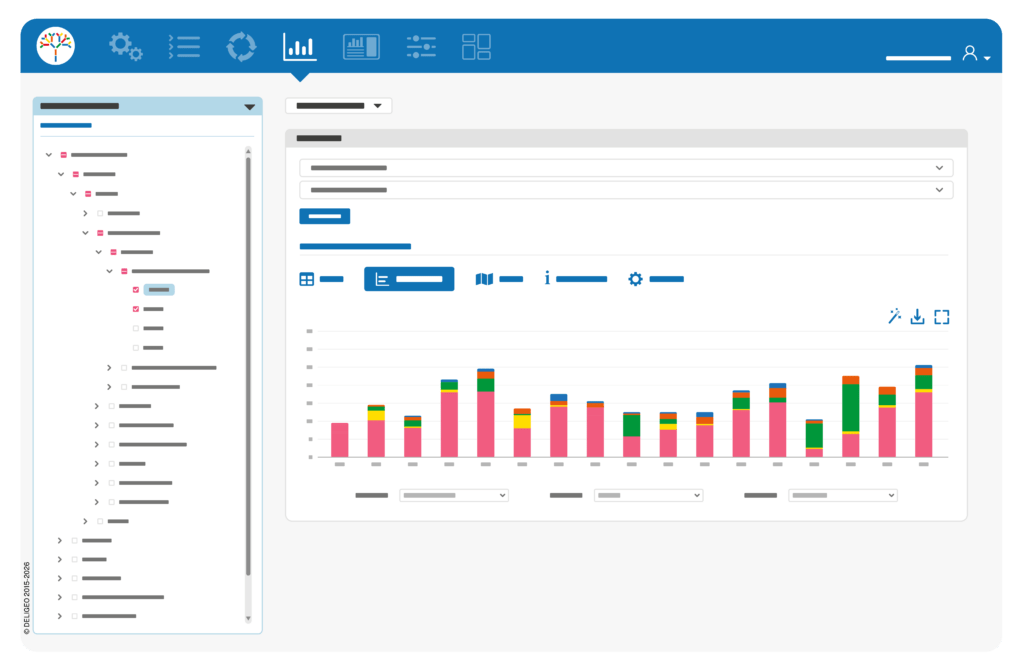This screenshot has width=1024, height=669.
Task: Open the dashboard report icon in header
Action: pyautogui.click(x=361, y=47)
